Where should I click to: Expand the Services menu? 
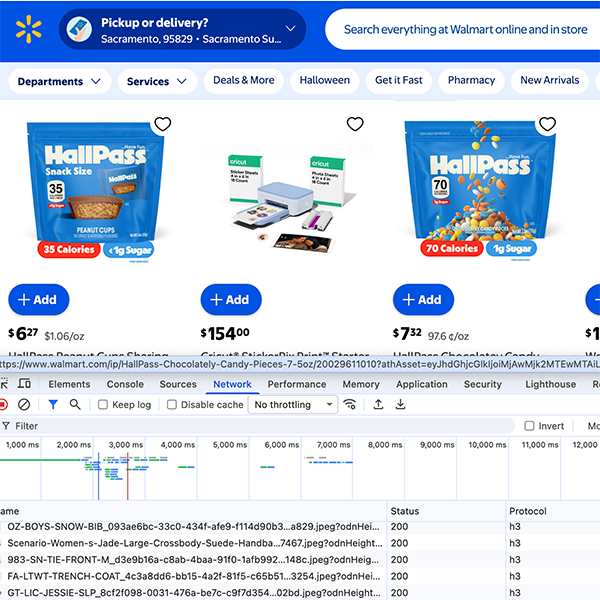tap(157, 81)
